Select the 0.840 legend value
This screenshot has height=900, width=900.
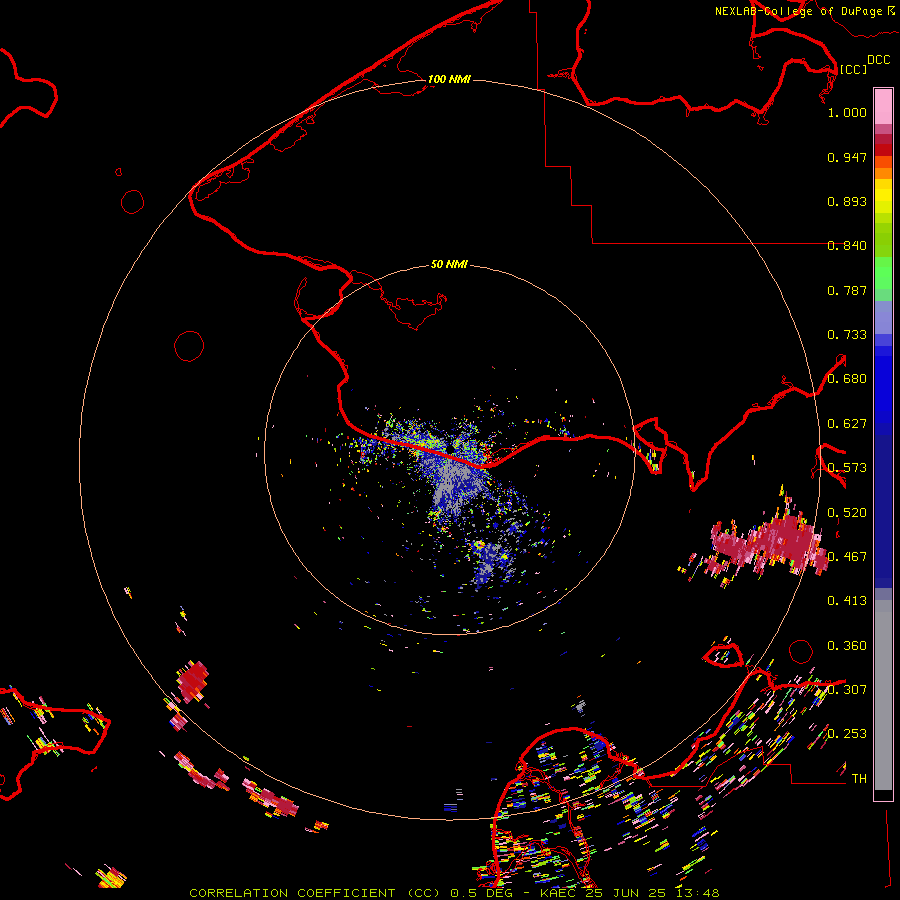click(x=847, y=246)
